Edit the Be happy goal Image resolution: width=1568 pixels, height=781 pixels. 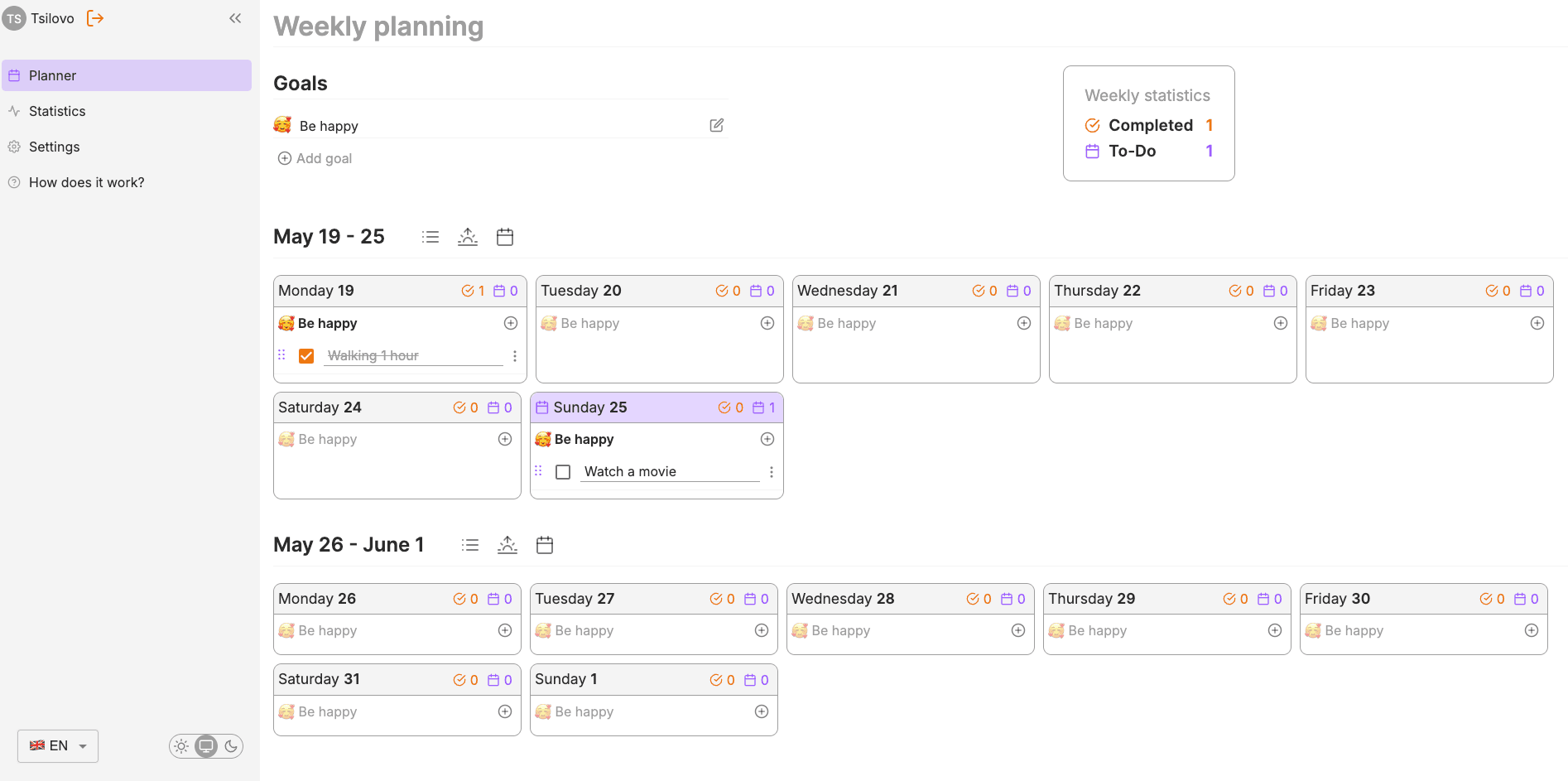tap(717, 125)
